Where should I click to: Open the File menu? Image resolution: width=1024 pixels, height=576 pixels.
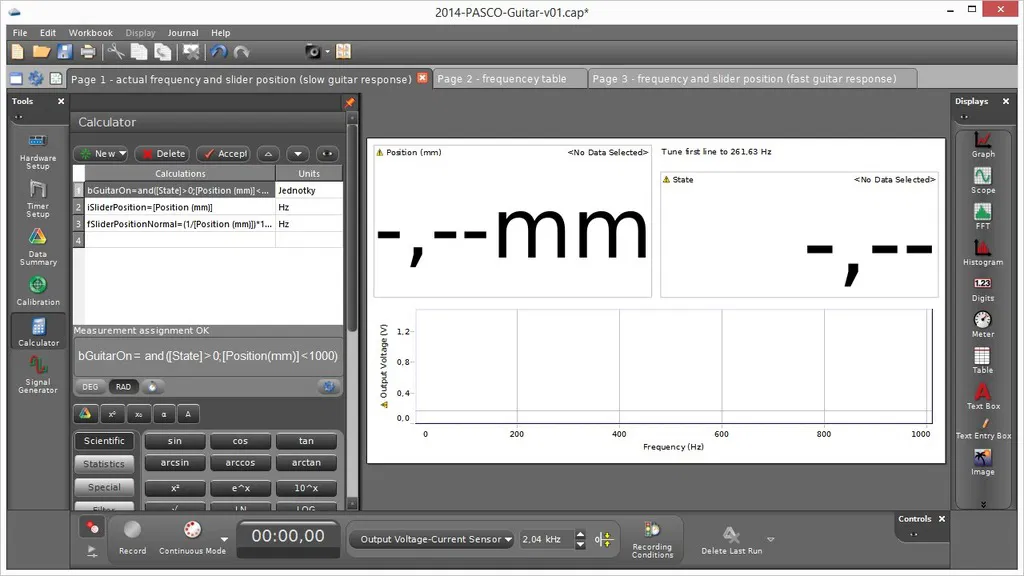pos(20,33)
